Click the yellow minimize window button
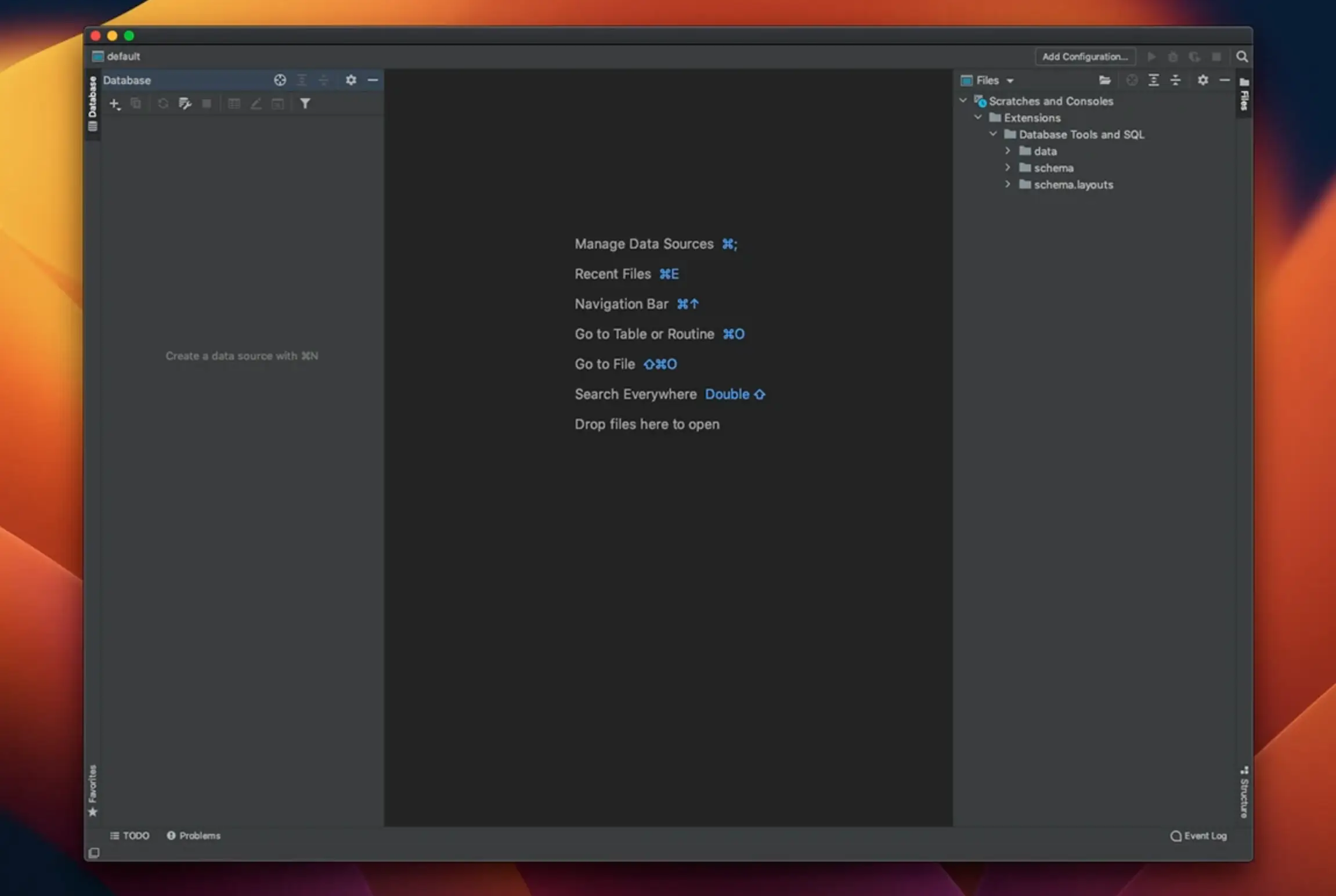The image size is (1336, 896). point(112,36)
